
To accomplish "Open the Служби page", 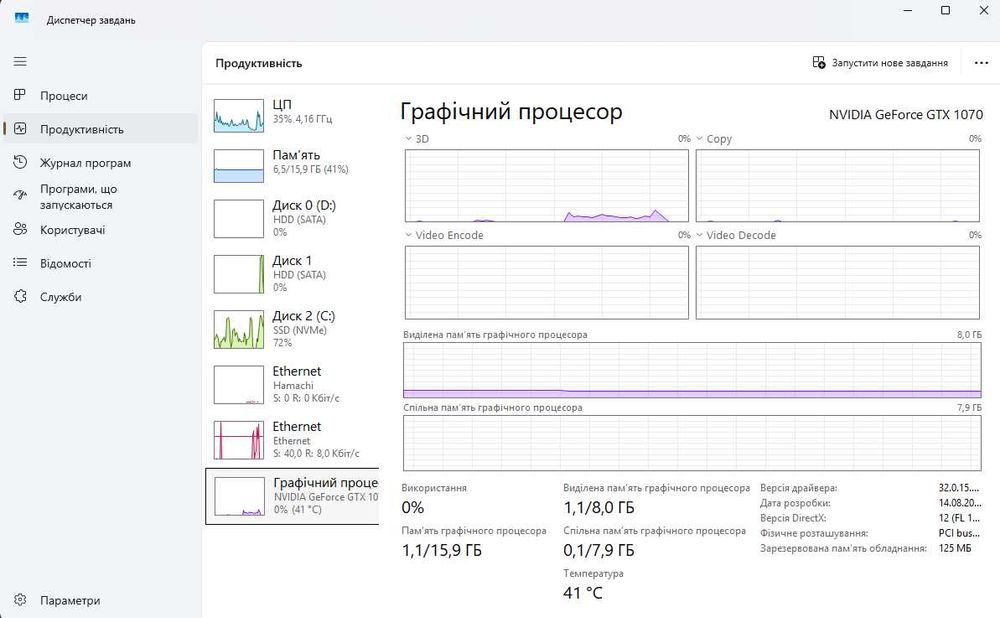I will pyautogui.click(x=101, y=297).
